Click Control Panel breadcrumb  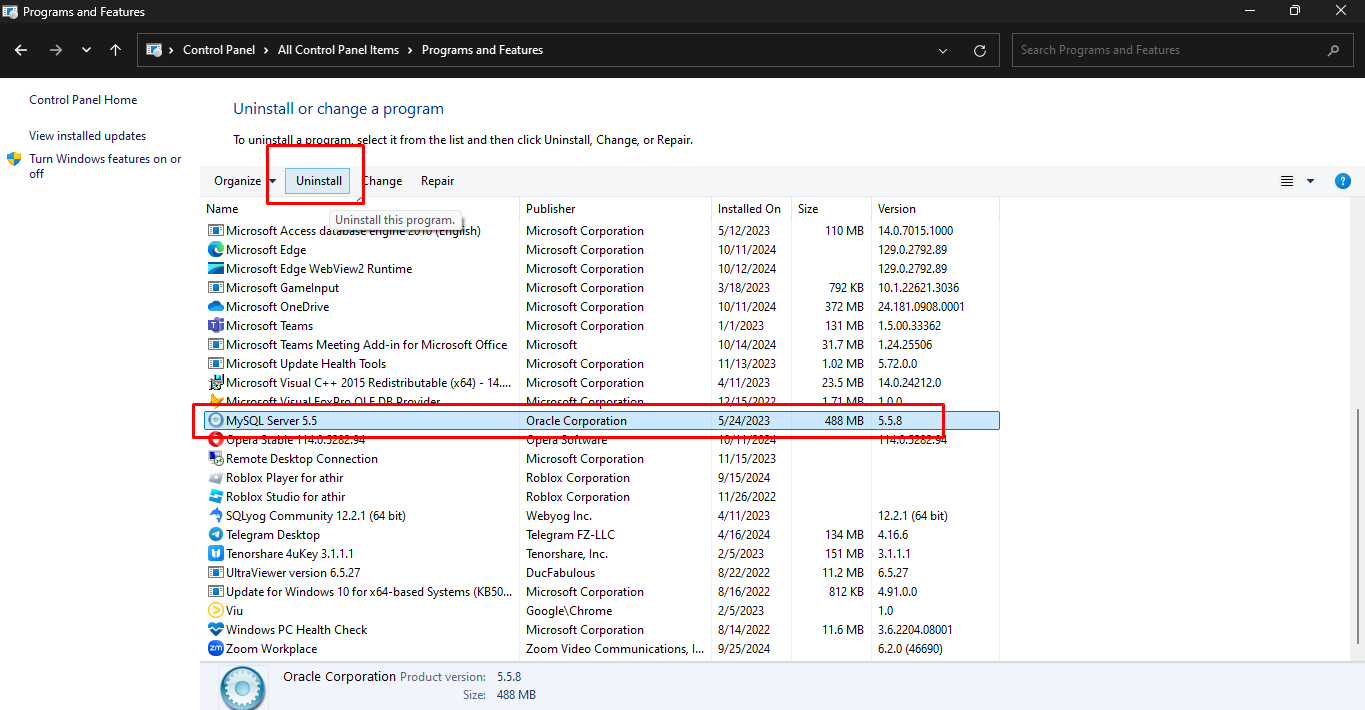(x=218, y=50)
